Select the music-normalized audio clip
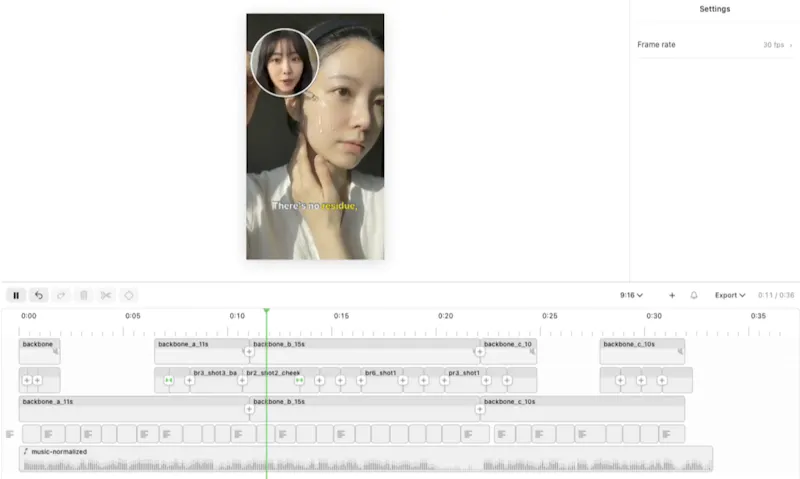This screenshot has height=479, width=800. tap(366, 459)
